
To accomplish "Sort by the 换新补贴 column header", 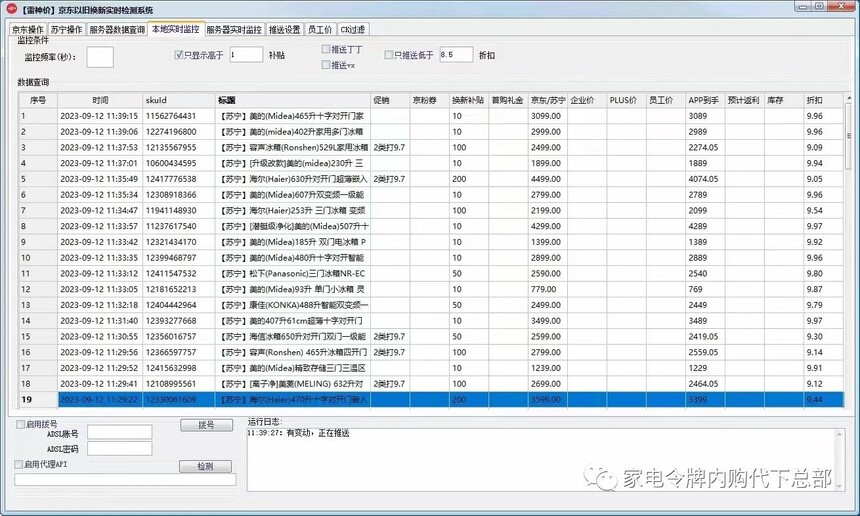I will click(x=469, y=100).
